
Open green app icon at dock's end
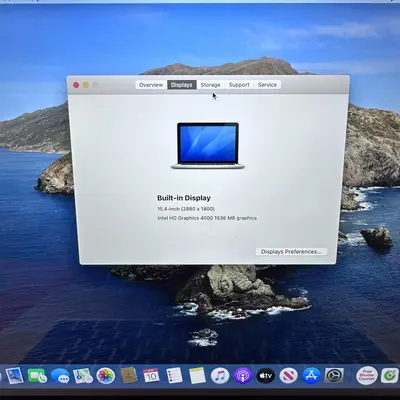pyautogui.click(x=389, y=376)
